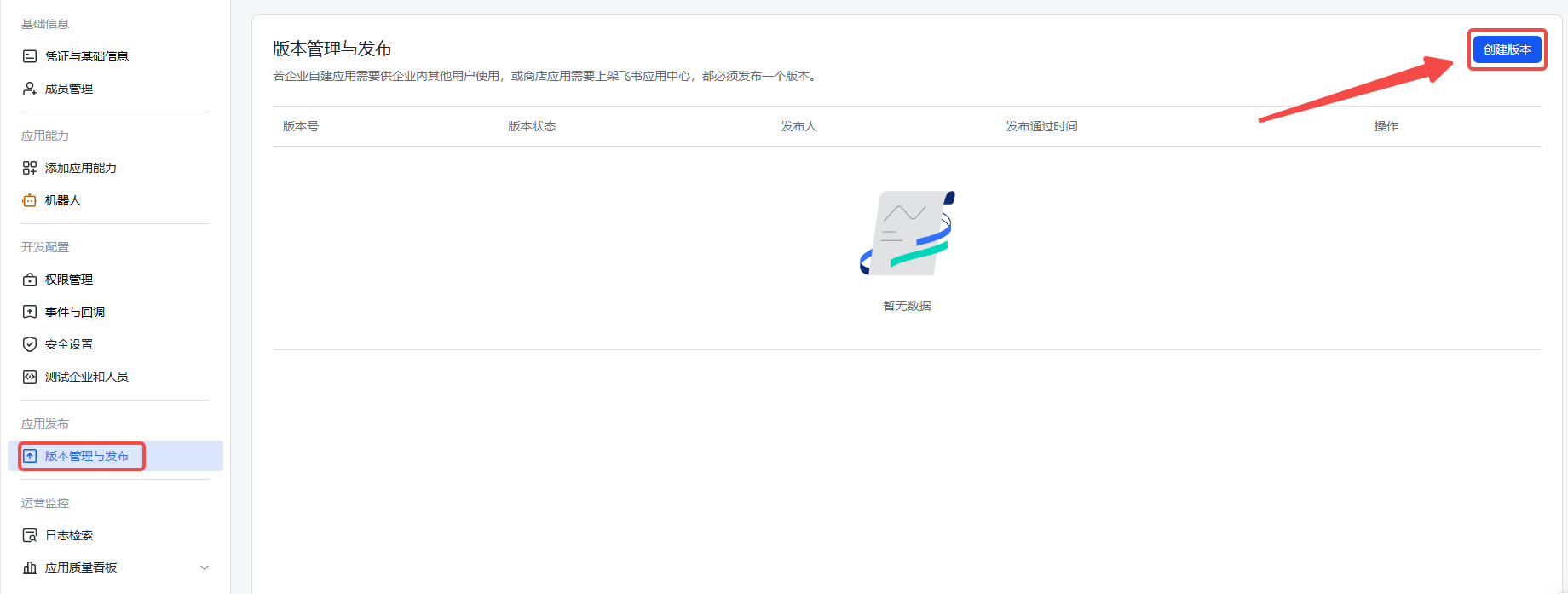1568x594 pixels.
Task: Select 事件与回调 in sidebar
Action: click(75, 312)
